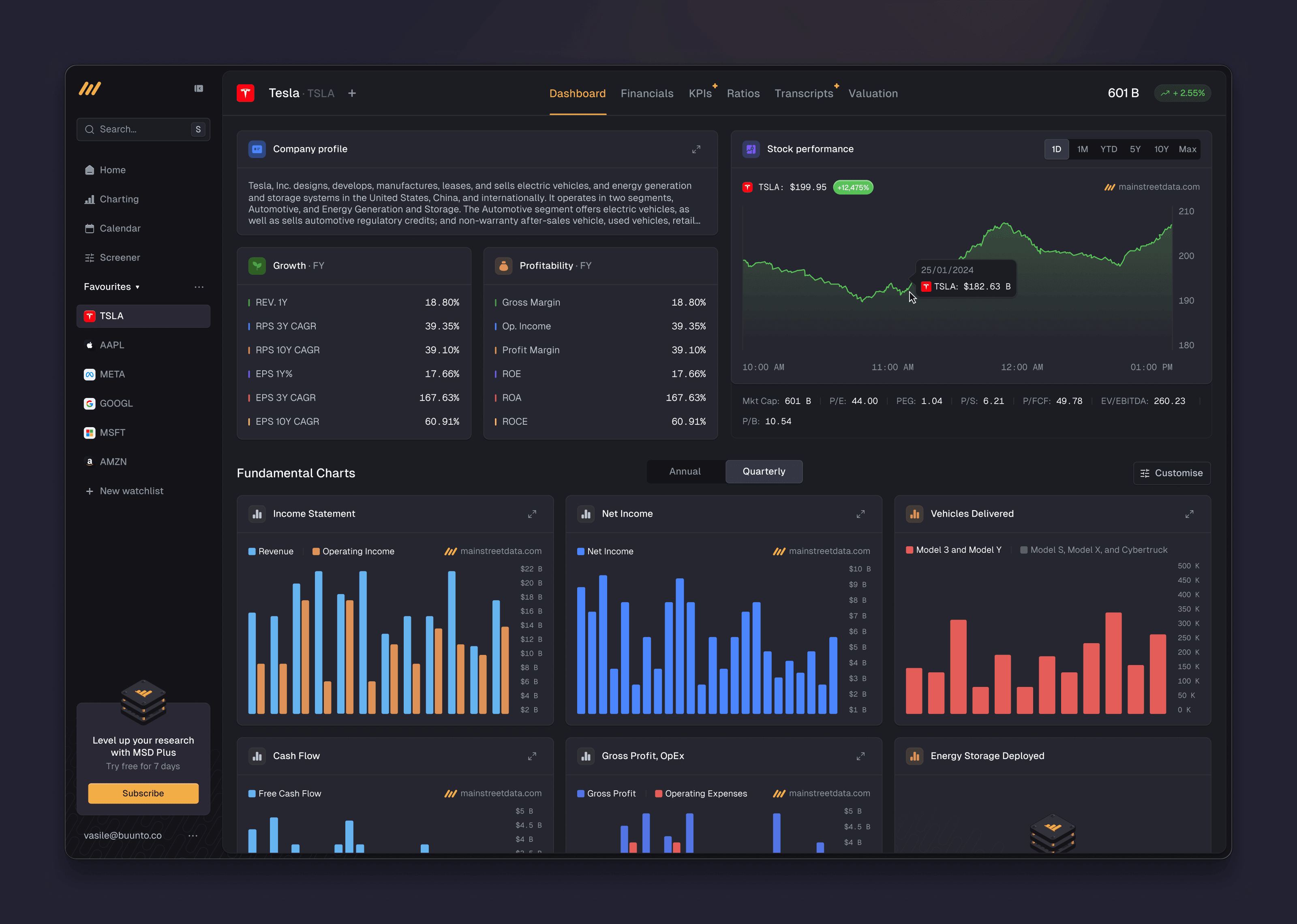
Task: Click mainstreetdata.com link in Stock performance
Action: tap(1152, 186)
